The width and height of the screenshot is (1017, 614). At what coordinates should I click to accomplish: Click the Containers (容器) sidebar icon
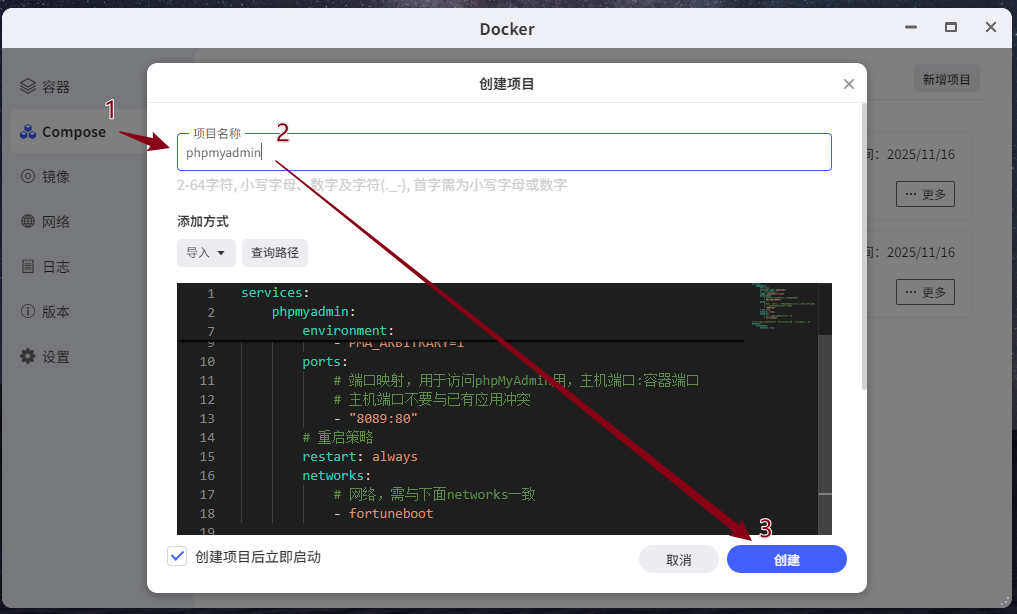28,87
